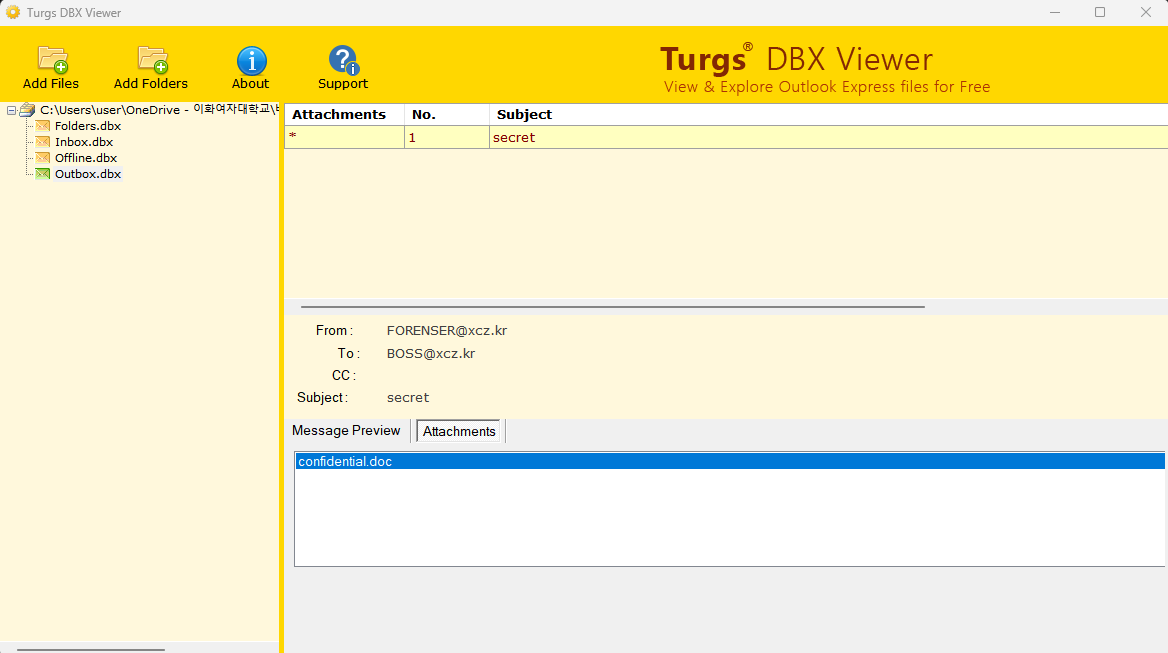Select Inbox.dbx in the file tree
Viewport: 1168px width, 653px height.
pyautogui.click(x=84, y=141)
